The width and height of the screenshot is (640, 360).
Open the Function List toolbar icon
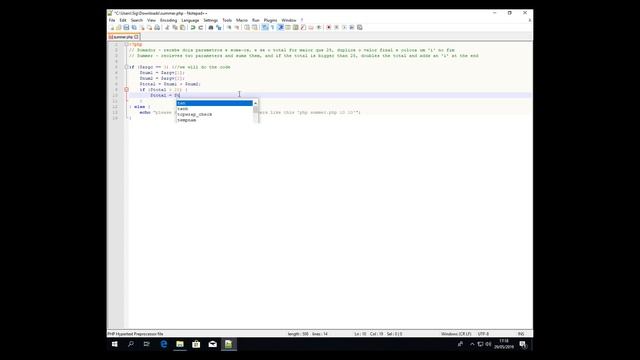point(303,27)
